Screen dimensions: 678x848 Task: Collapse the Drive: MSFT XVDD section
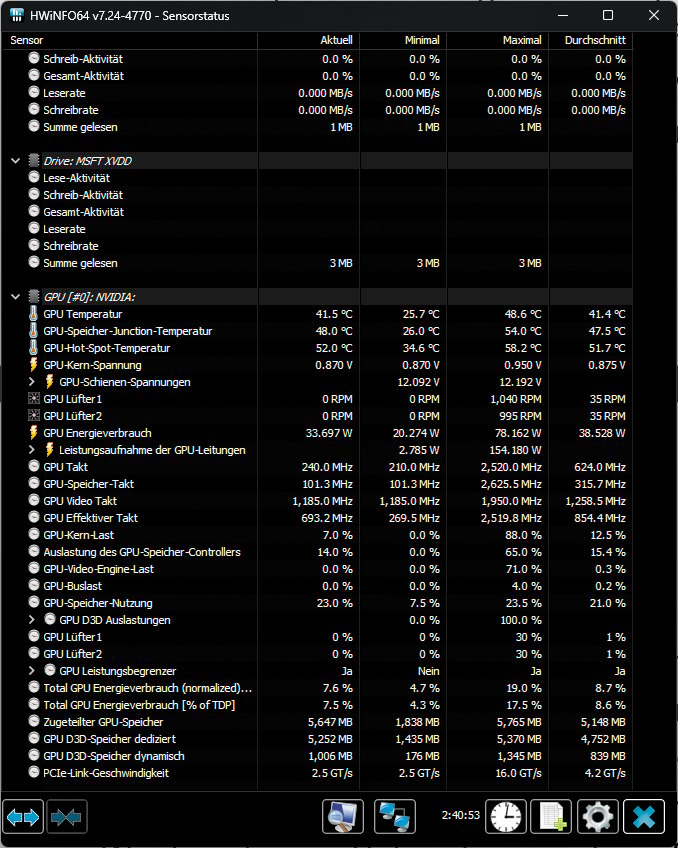coord(16,161)
